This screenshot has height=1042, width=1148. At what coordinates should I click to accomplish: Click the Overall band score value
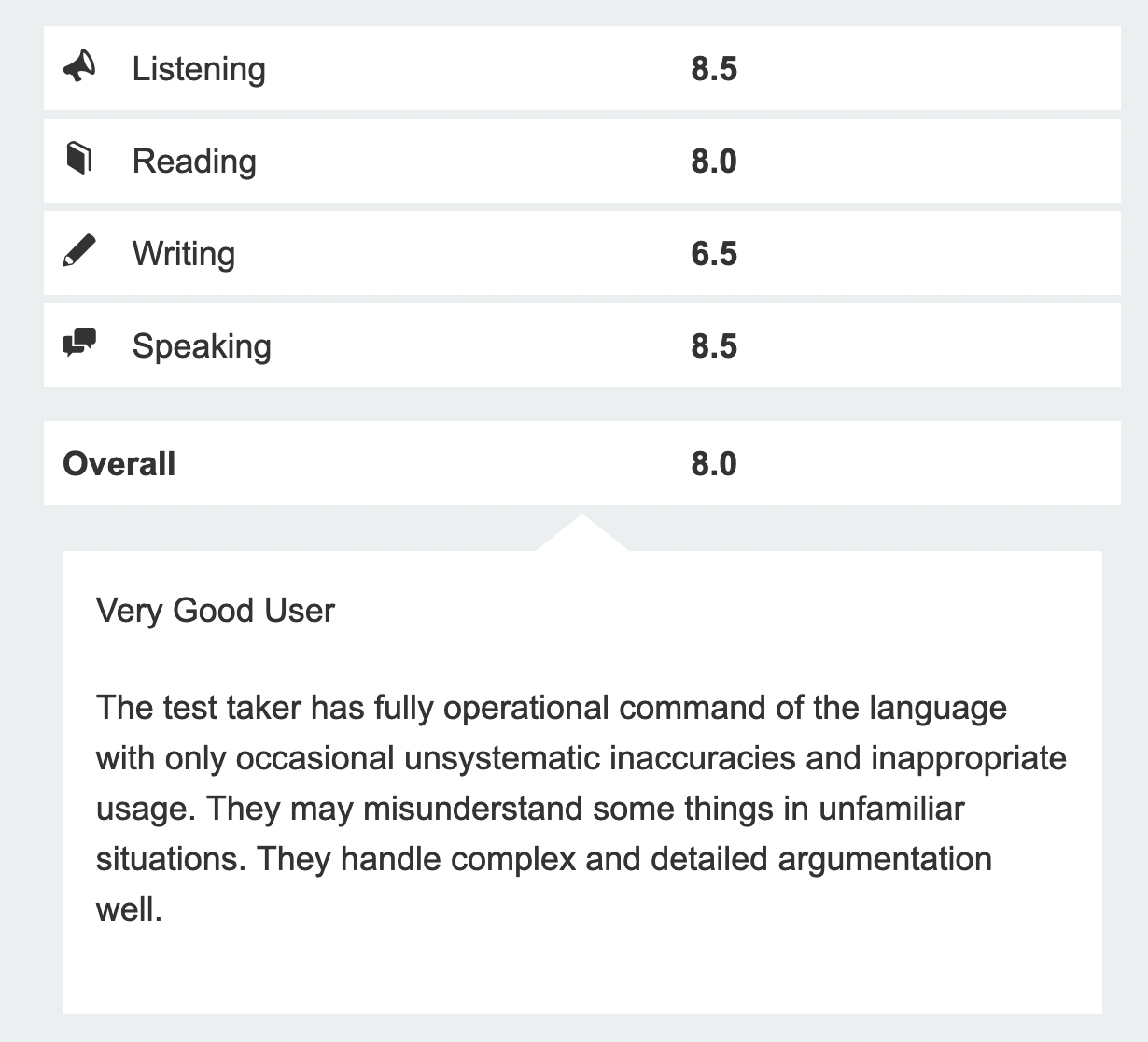(x=714, y=464)
